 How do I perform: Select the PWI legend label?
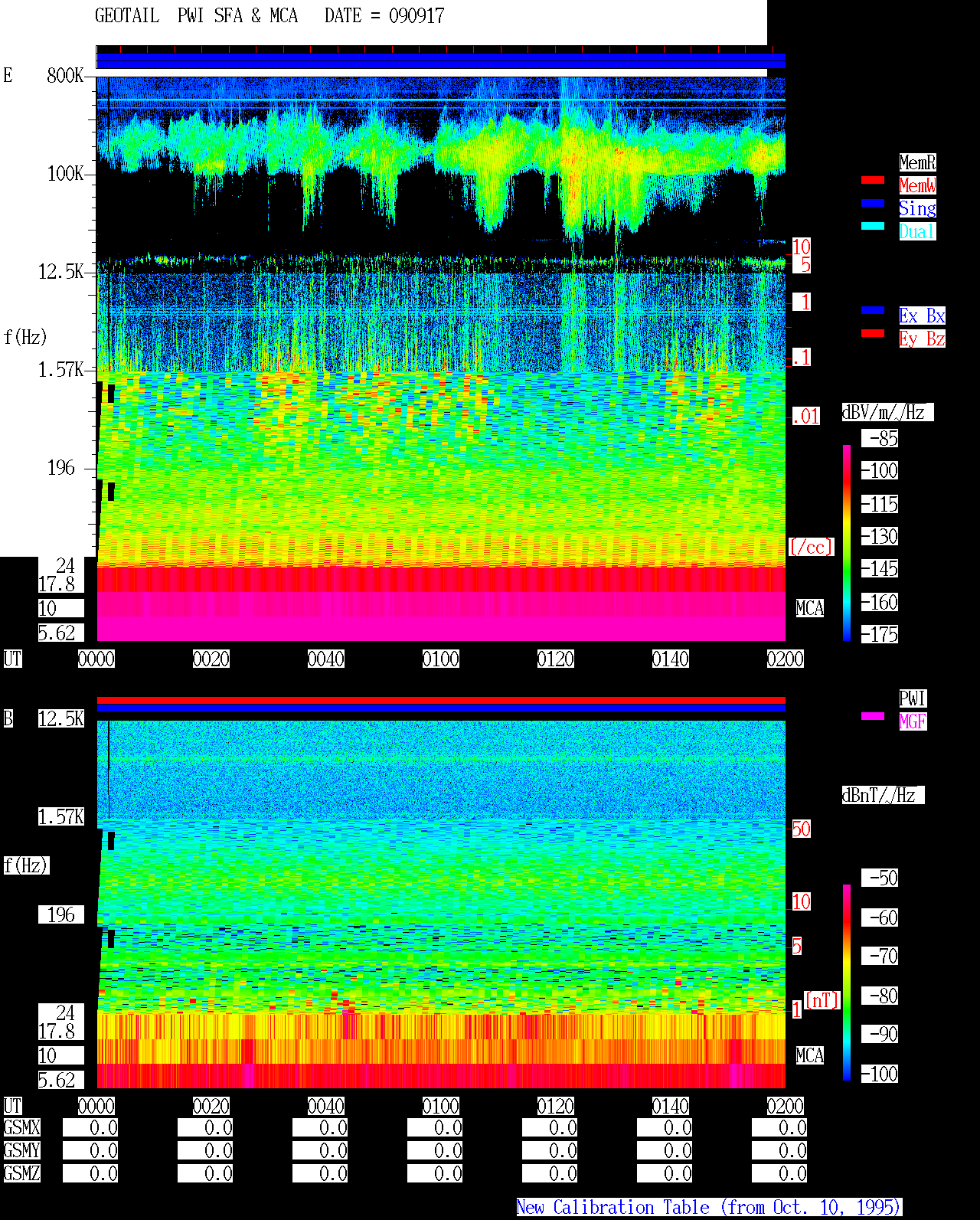(913, 698)
